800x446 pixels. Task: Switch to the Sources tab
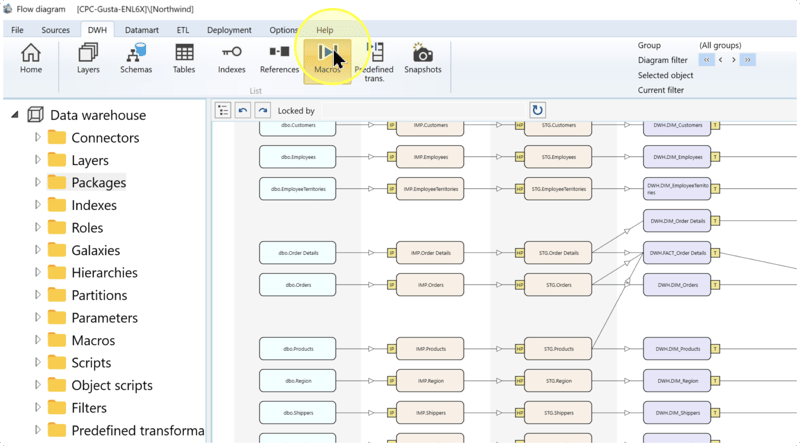coord(55,30)
